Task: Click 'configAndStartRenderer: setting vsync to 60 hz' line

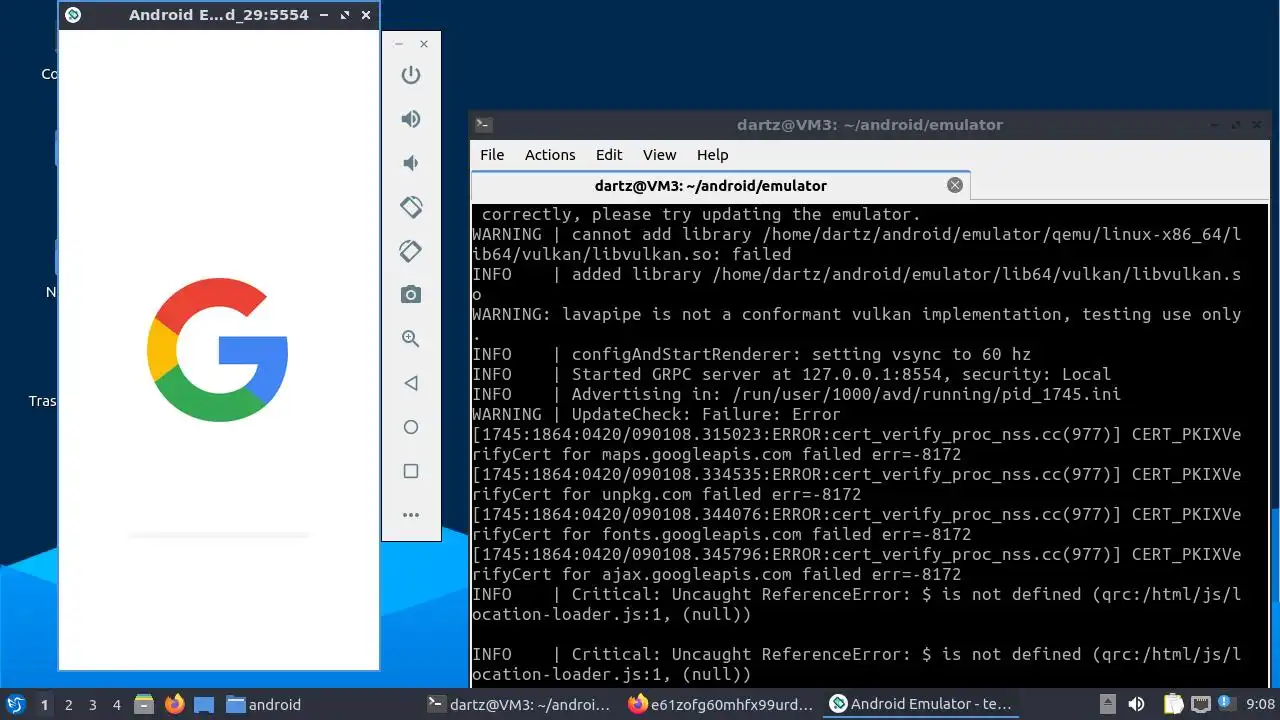Action: [751, 354]
